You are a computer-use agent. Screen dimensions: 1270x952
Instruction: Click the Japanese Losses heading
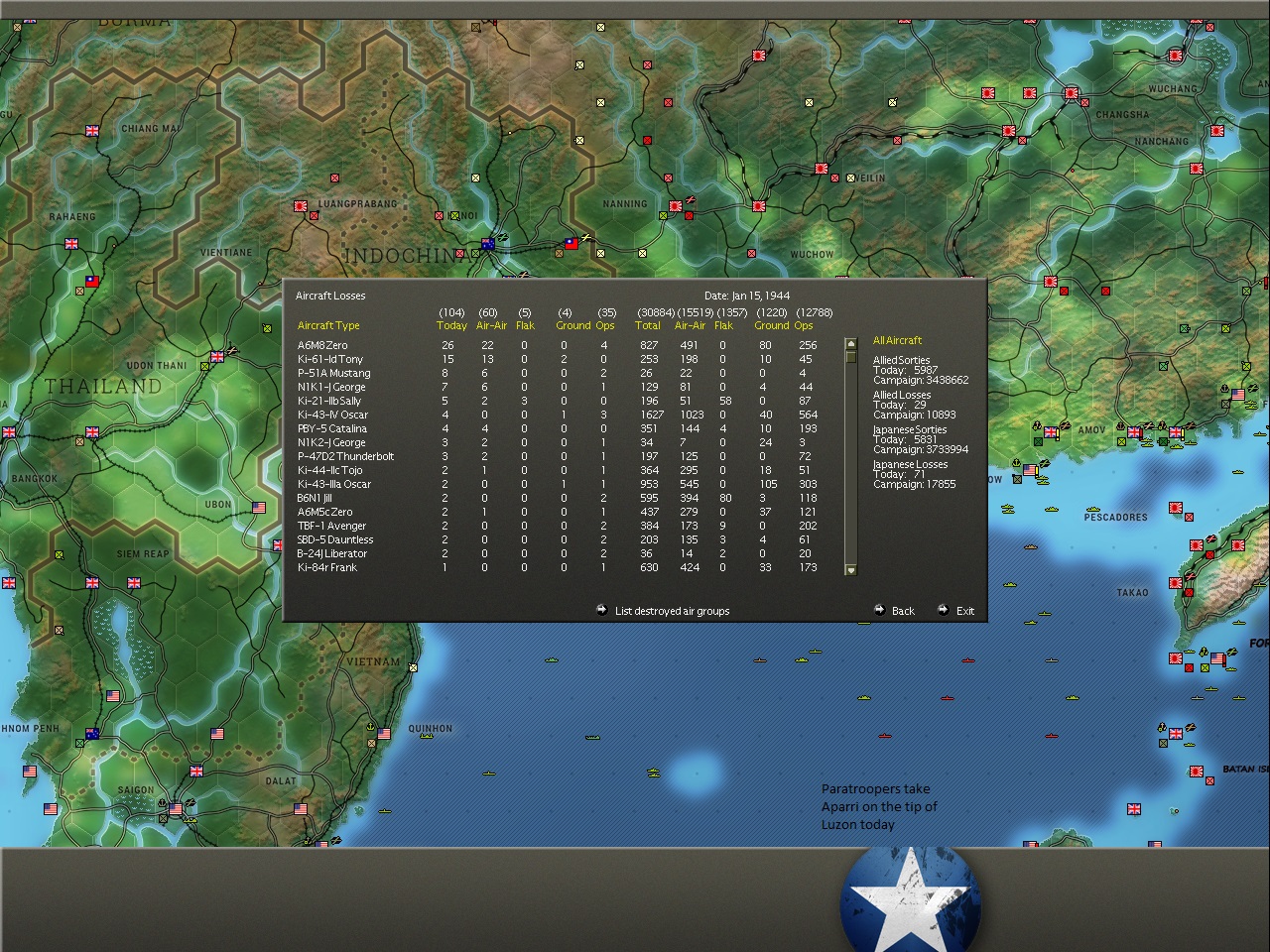(x=910, y=464)
